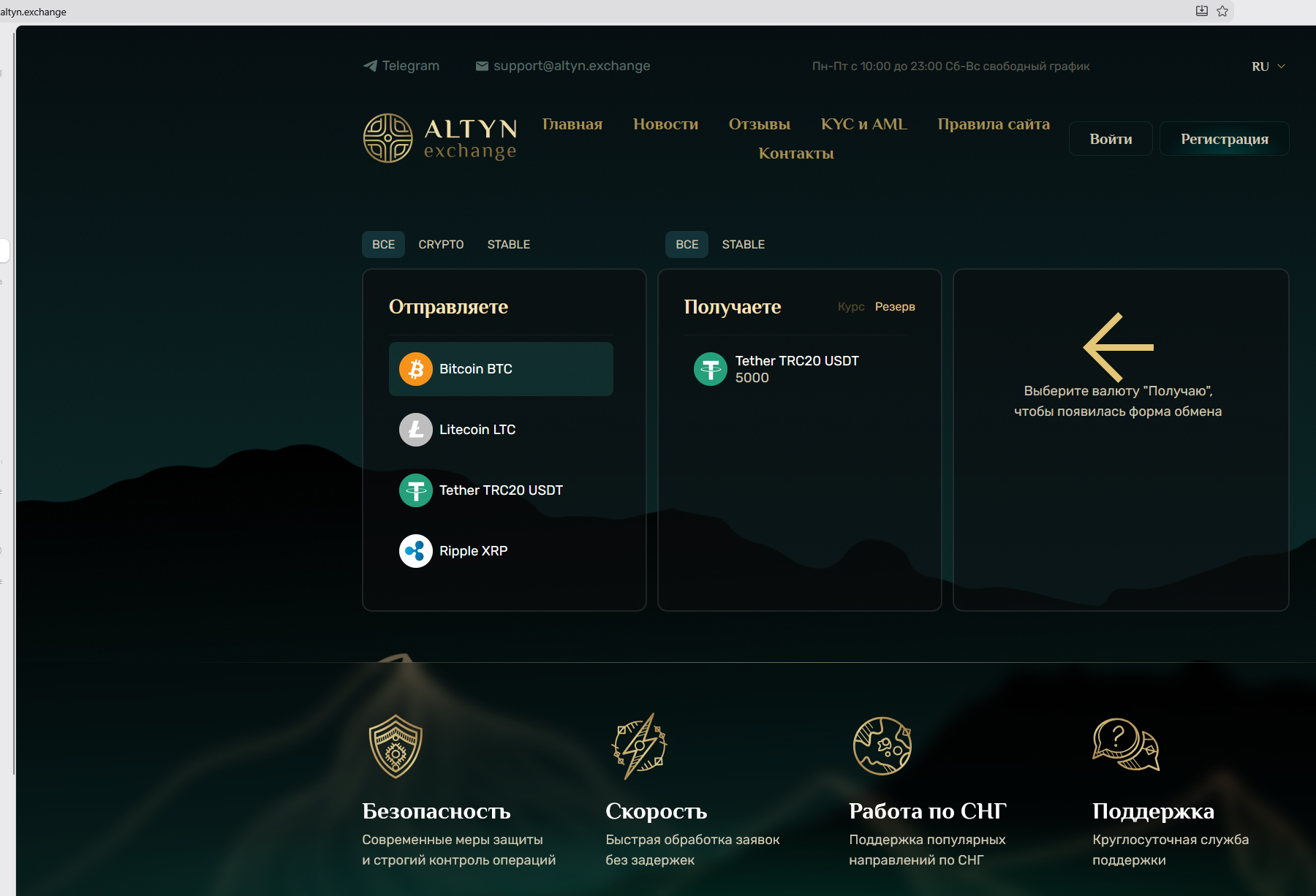Choose Tether TRC20 USDT to receive
This screenshot has height=896, width=1316.
click(x=797, y=369)
